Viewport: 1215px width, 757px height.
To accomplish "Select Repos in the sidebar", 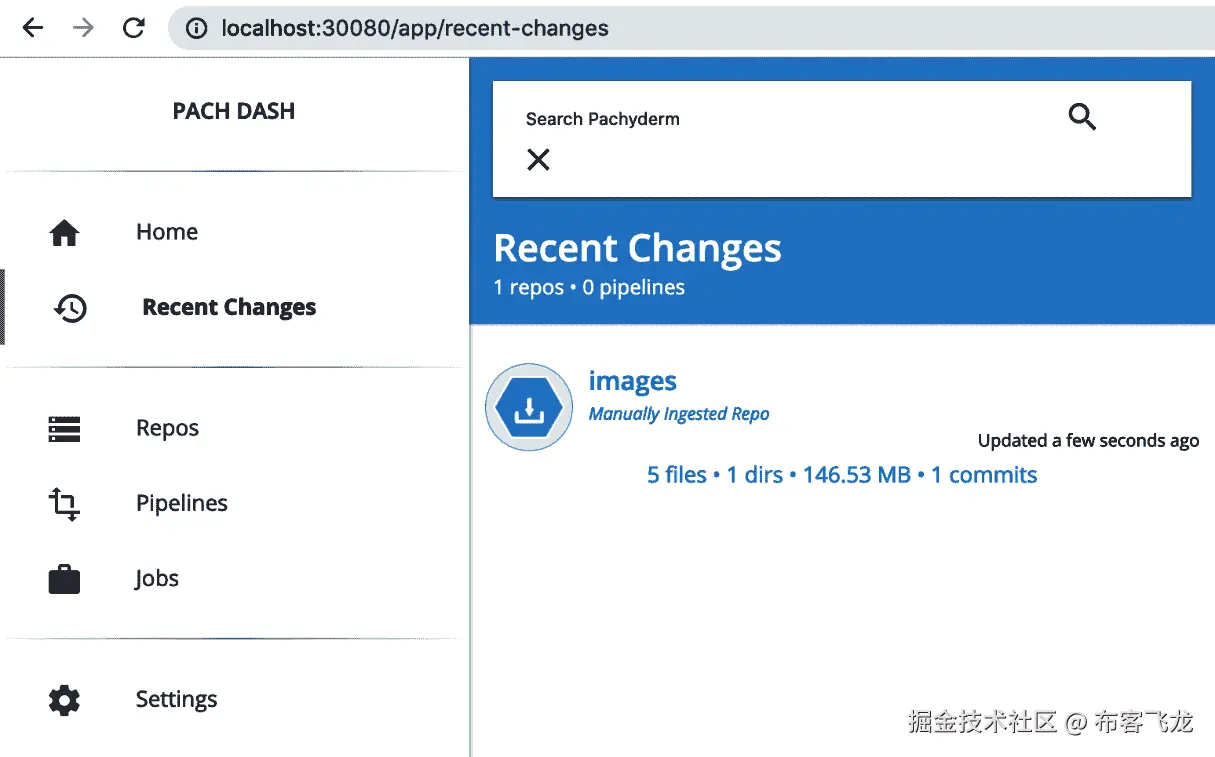I will 168,428.
